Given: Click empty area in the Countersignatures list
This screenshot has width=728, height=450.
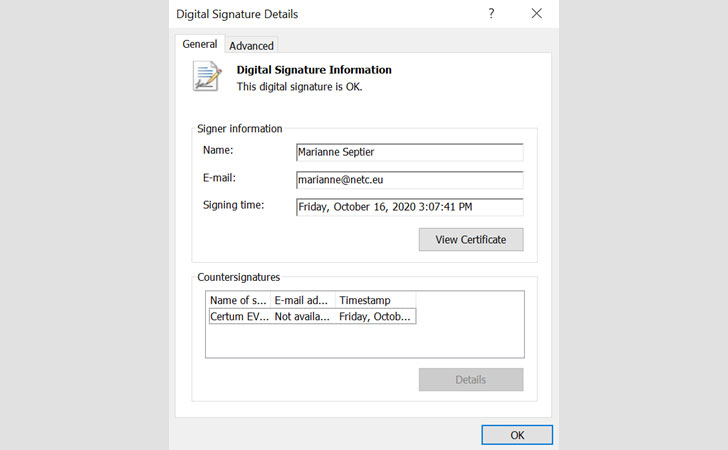Looking at the screenshot, I should click(365, 341).
